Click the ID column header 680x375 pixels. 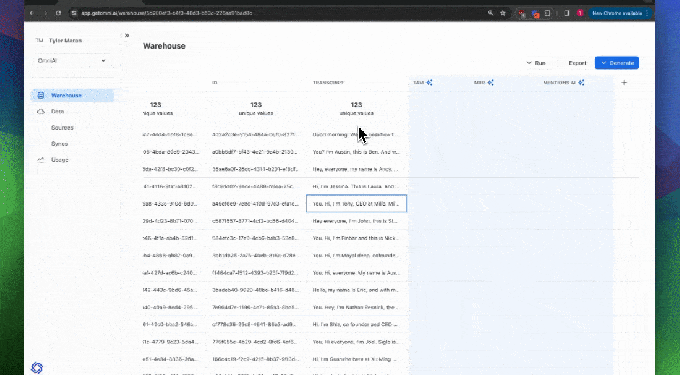(x=215, y=82)
